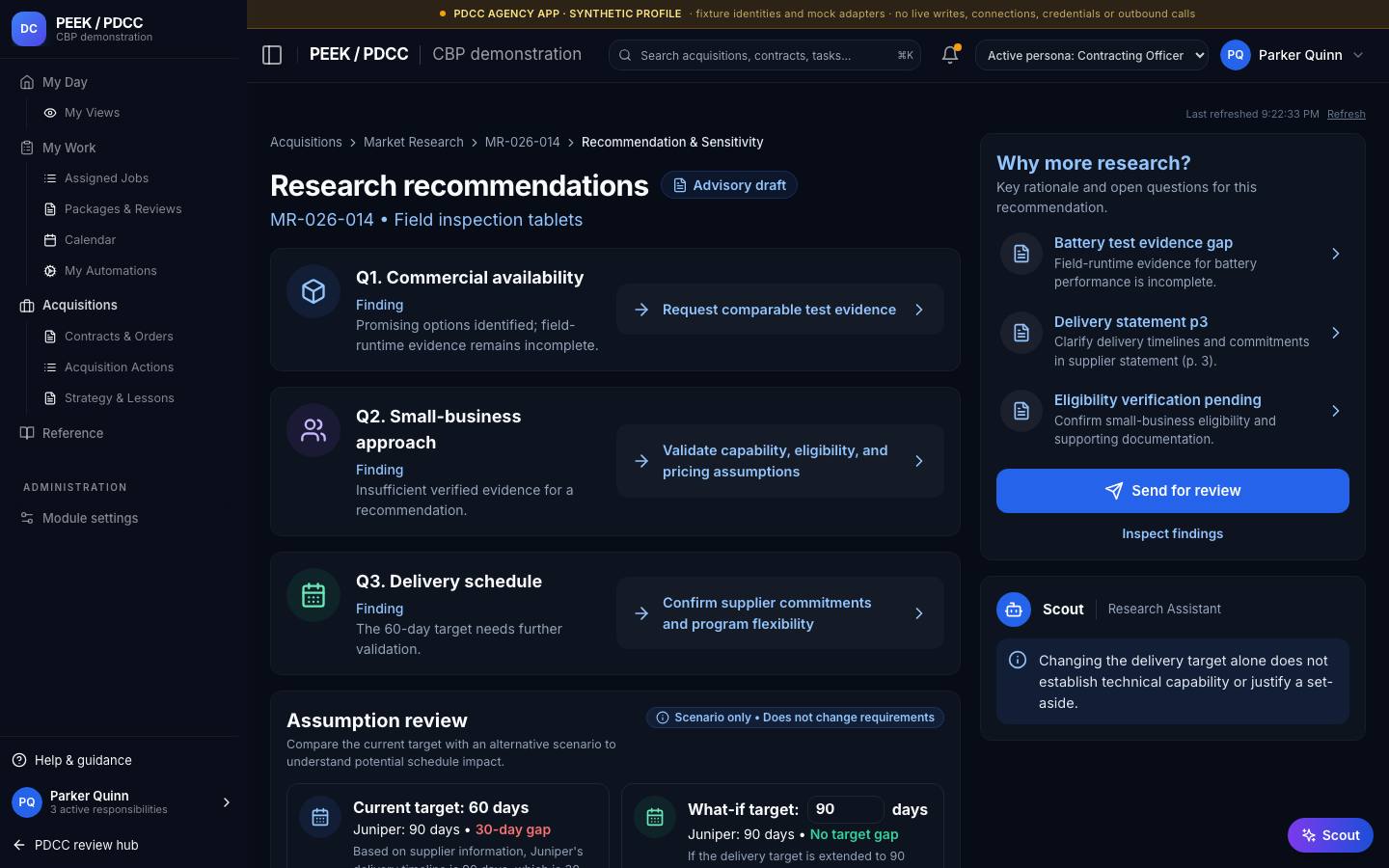Expand the Eligibility verification pending item
This screenshot has width=1389, height=868.
tap(1336, 411)
